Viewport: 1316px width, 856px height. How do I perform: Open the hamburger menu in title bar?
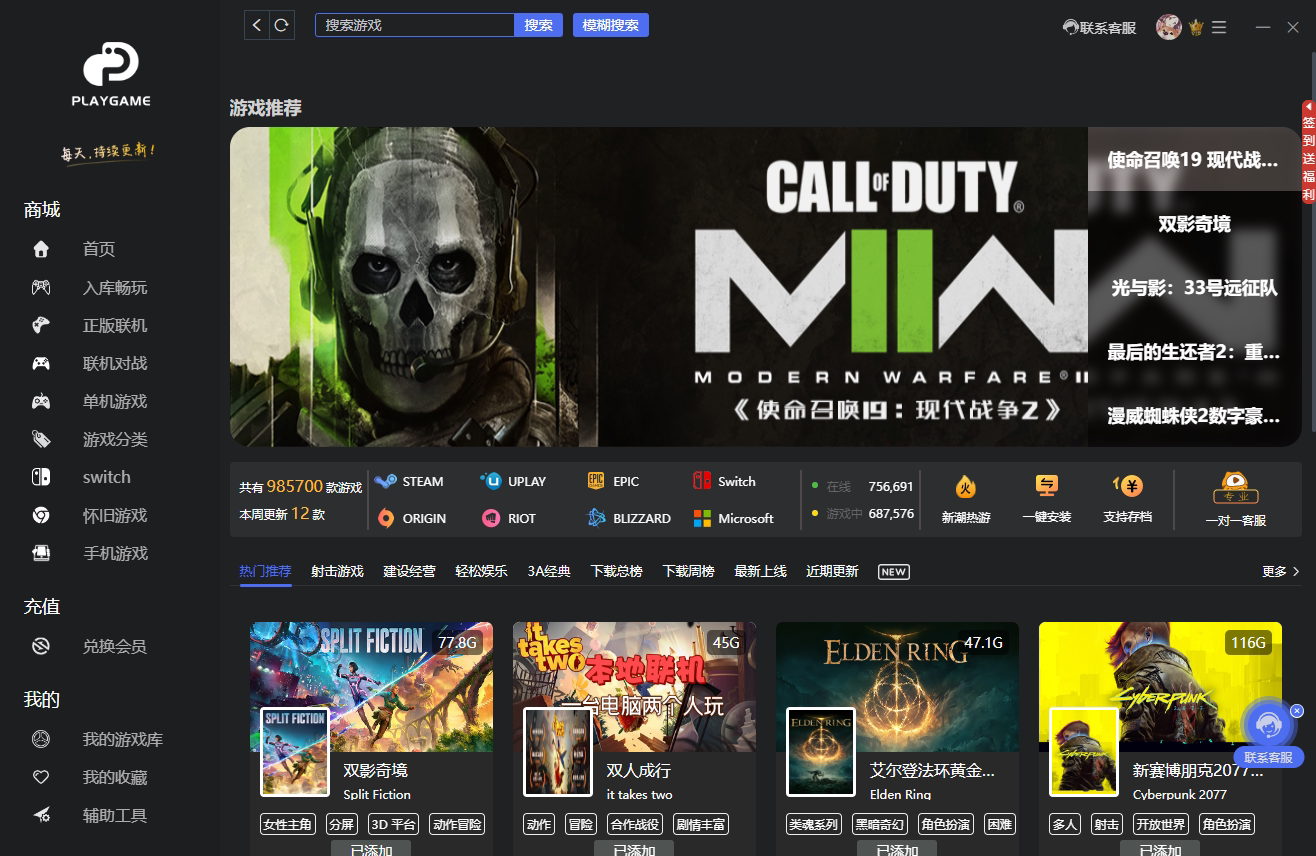pyautogui.click(x=1219, y=27)
